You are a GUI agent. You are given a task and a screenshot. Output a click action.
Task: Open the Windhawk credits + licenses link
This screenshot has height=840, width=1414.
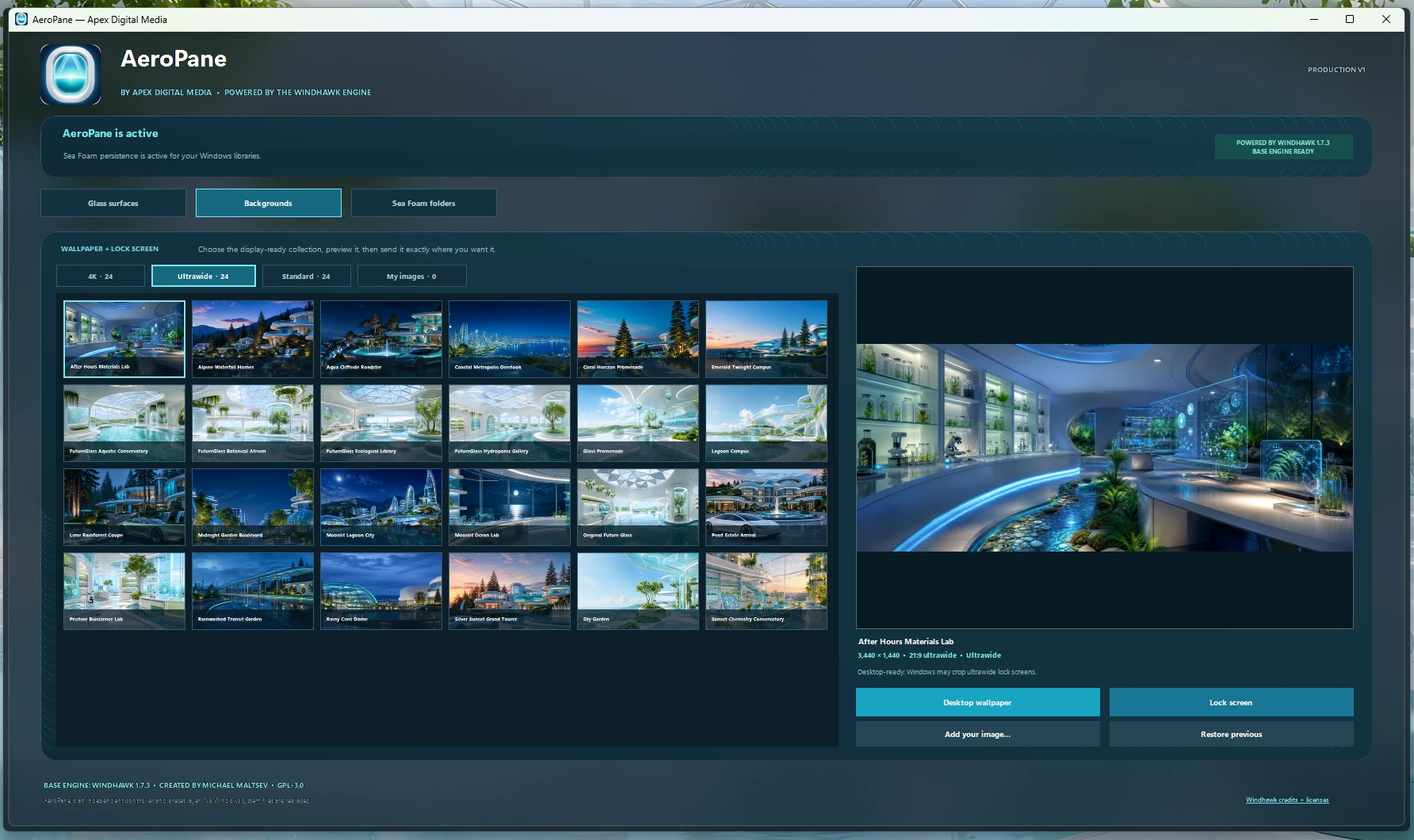[x=1287, y=800]
